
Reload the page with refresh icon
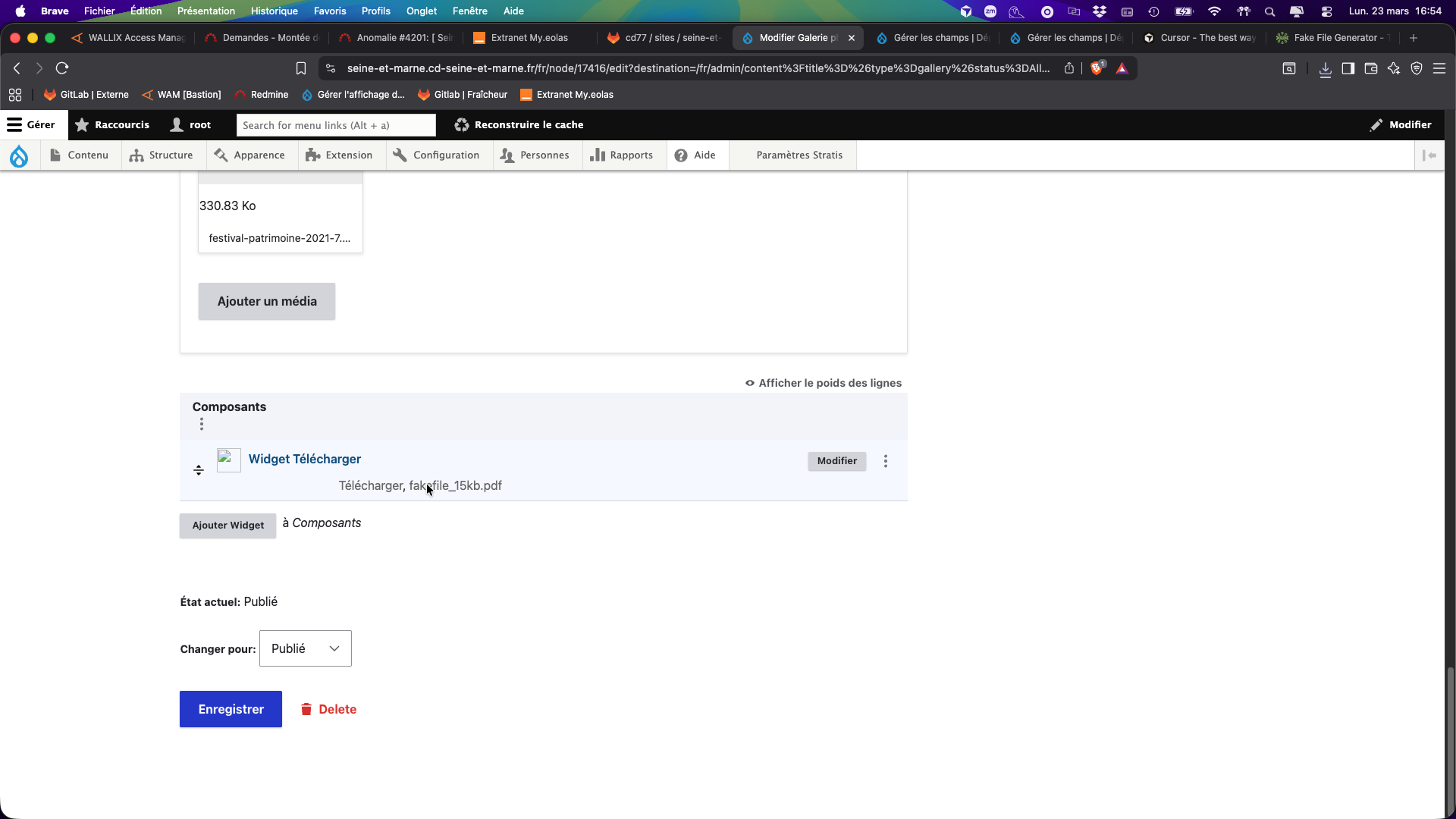click(62, 68)
